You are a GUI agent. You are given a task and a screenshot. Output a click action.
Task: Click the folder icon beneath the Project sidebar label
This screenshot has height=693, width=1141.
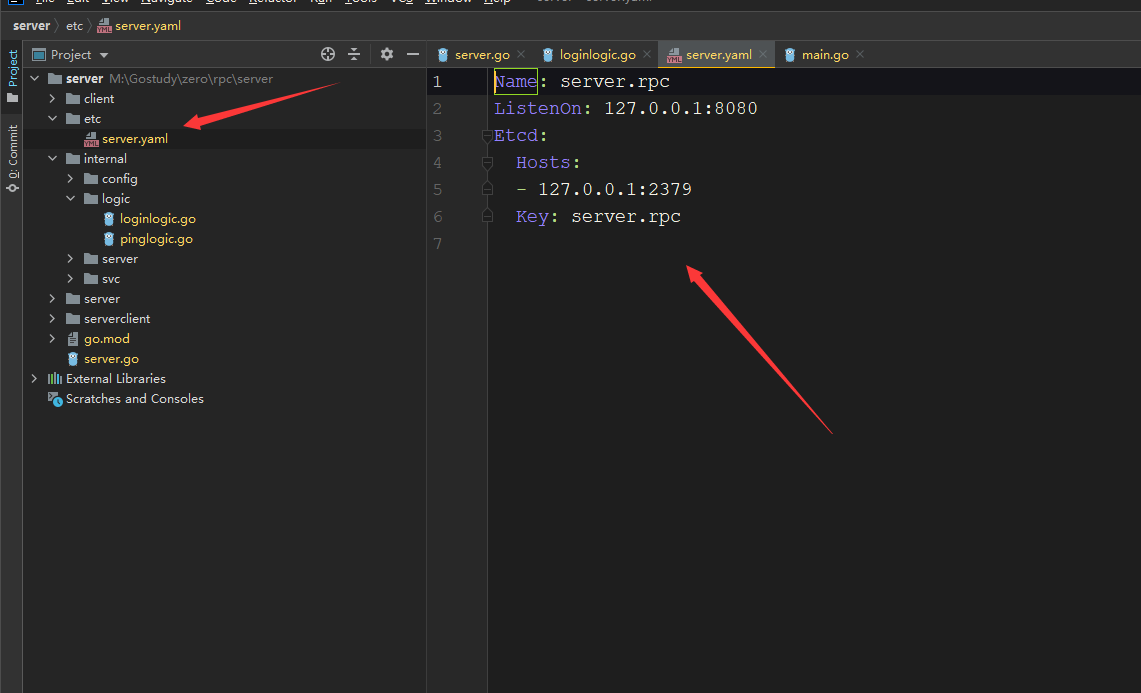coord(12,98)
